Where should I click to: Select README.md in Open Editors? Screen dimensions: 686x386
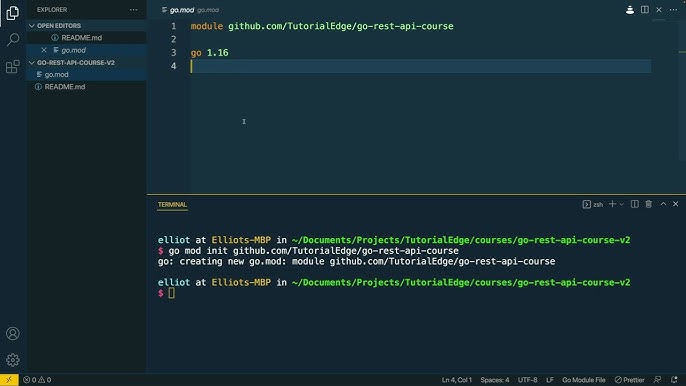point(81,38)
